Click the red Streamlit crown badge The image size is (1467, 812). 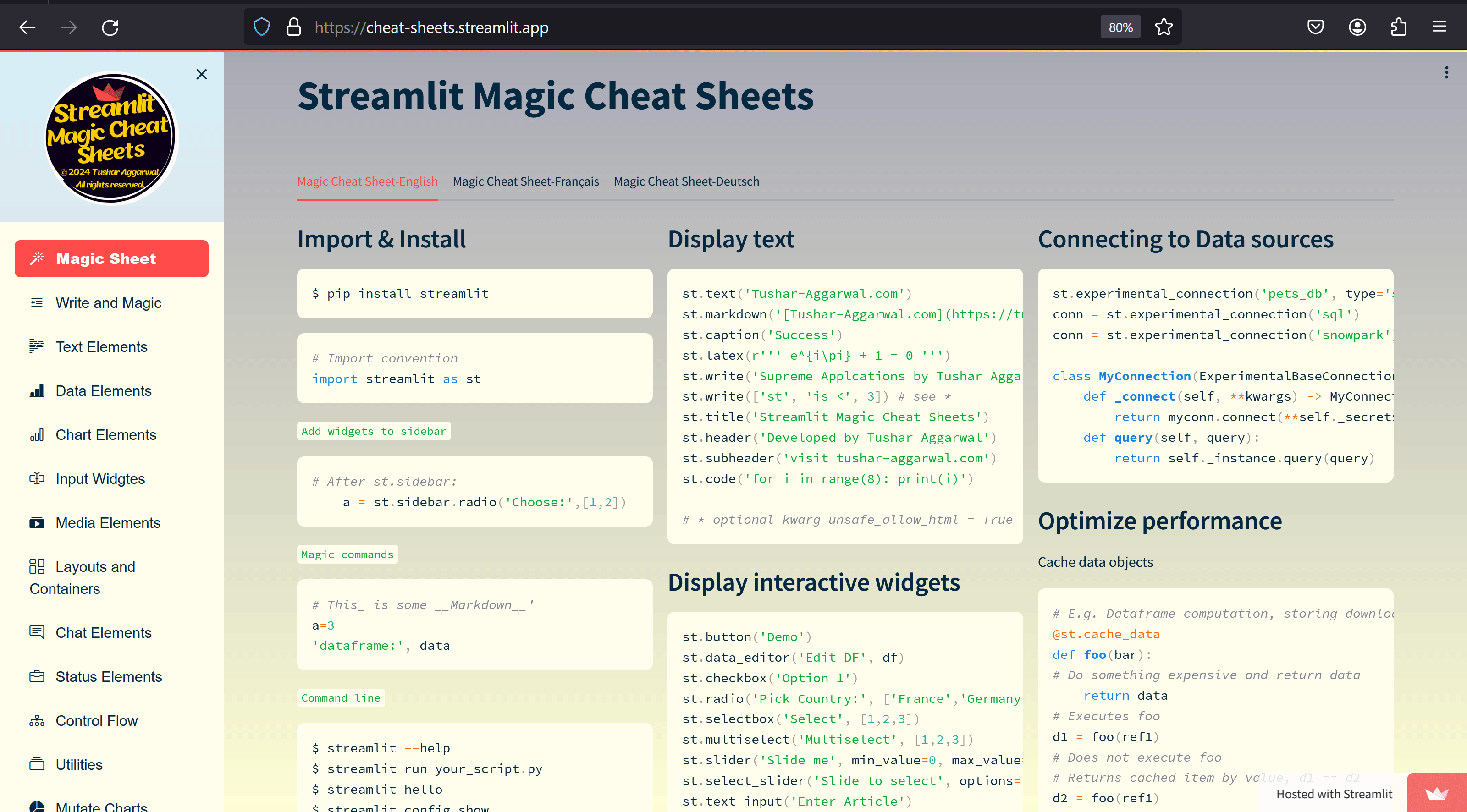point(1436,793)
